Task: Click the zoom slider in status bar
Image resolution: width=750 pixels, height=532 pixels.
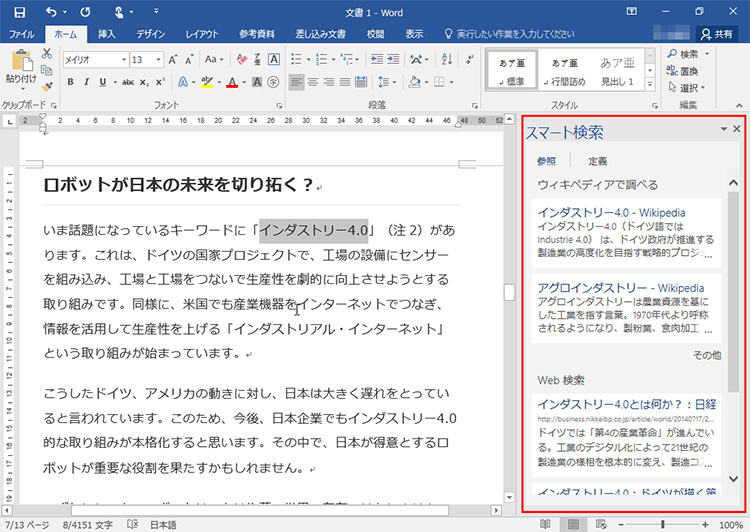Action: pos(662,524)
